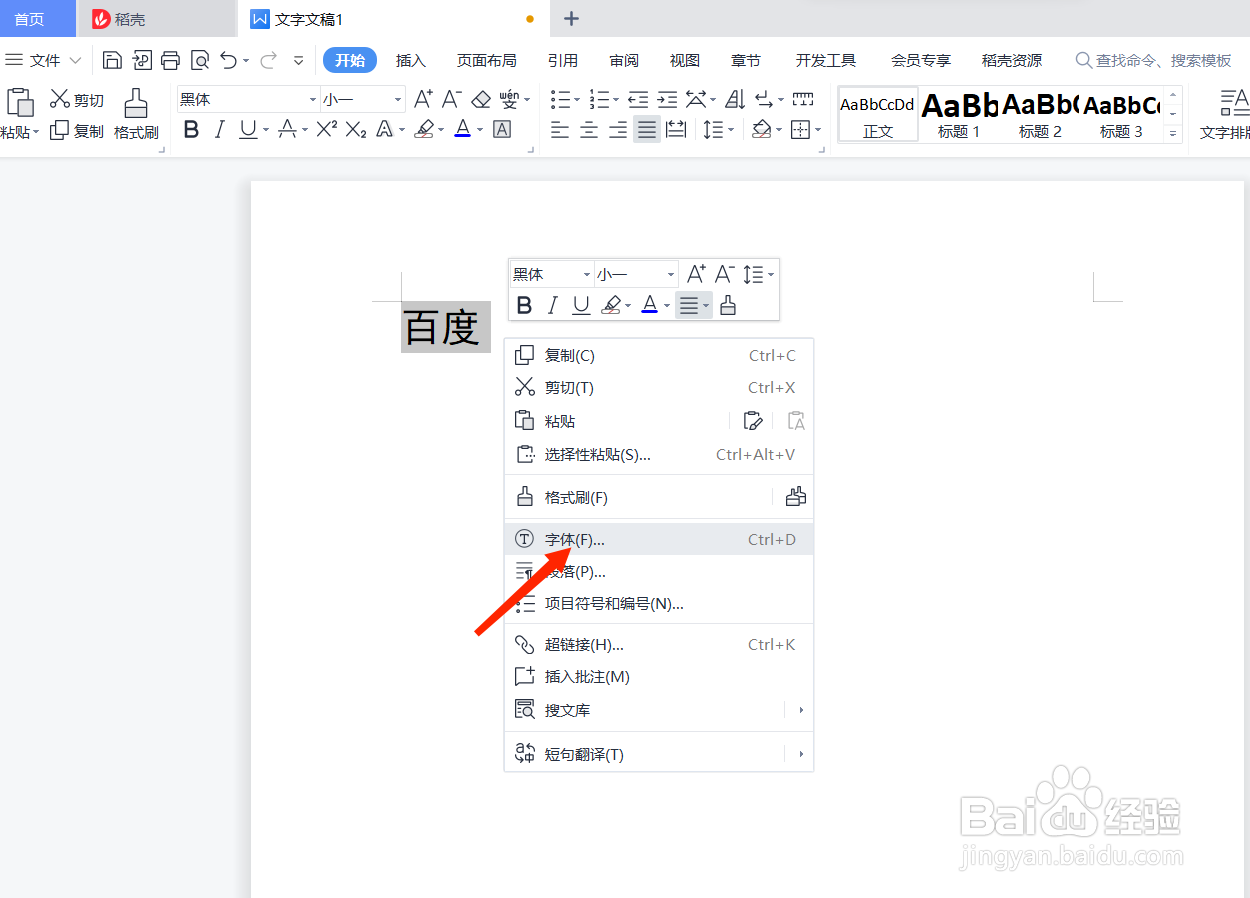Increase paragraph indent

[x=667, y=99]
